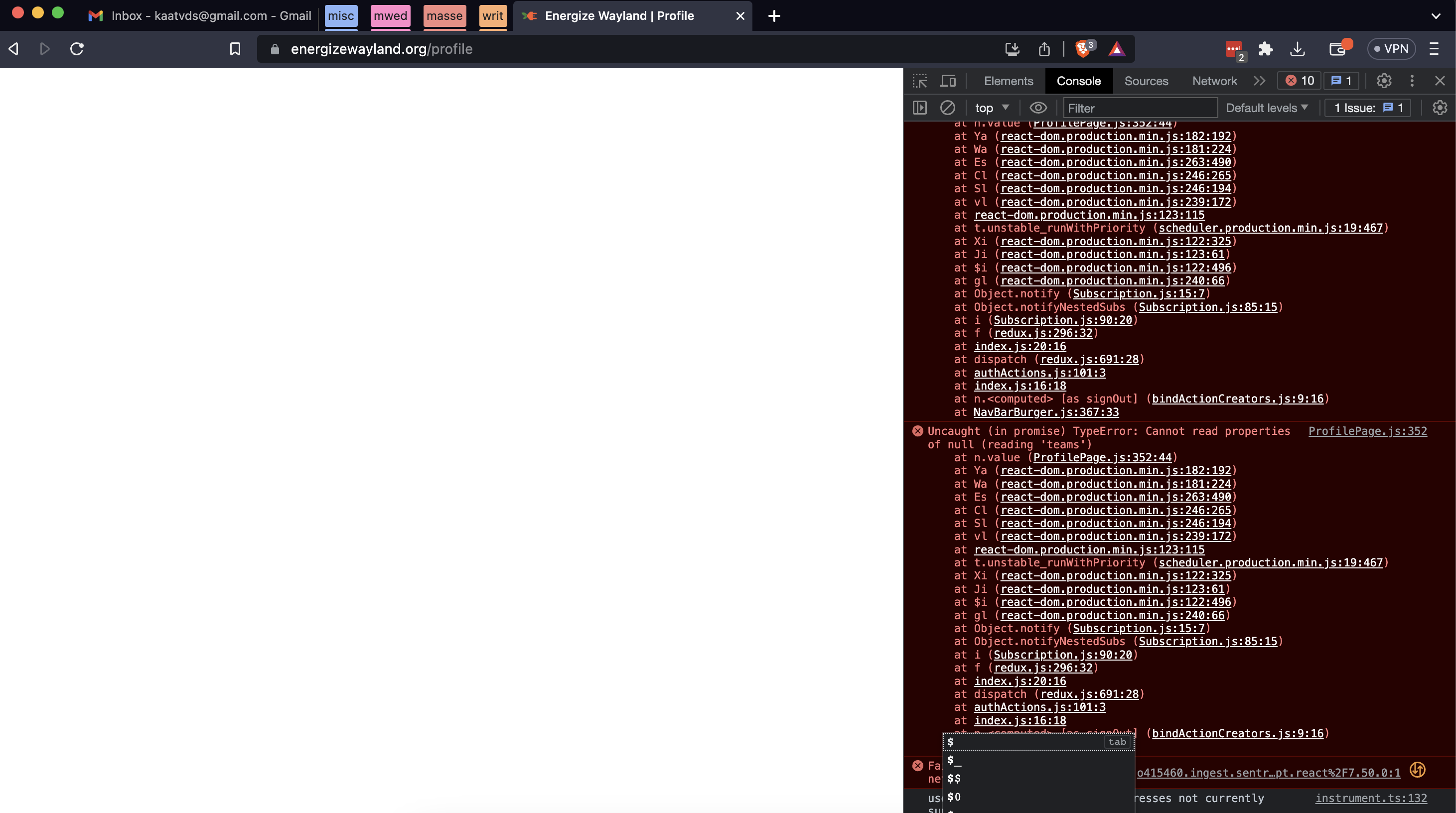Image resolution: width=1456 pixels, height=813 pixels.
Task: Toggle the console sidebar panel
Action: click(920, 107)
